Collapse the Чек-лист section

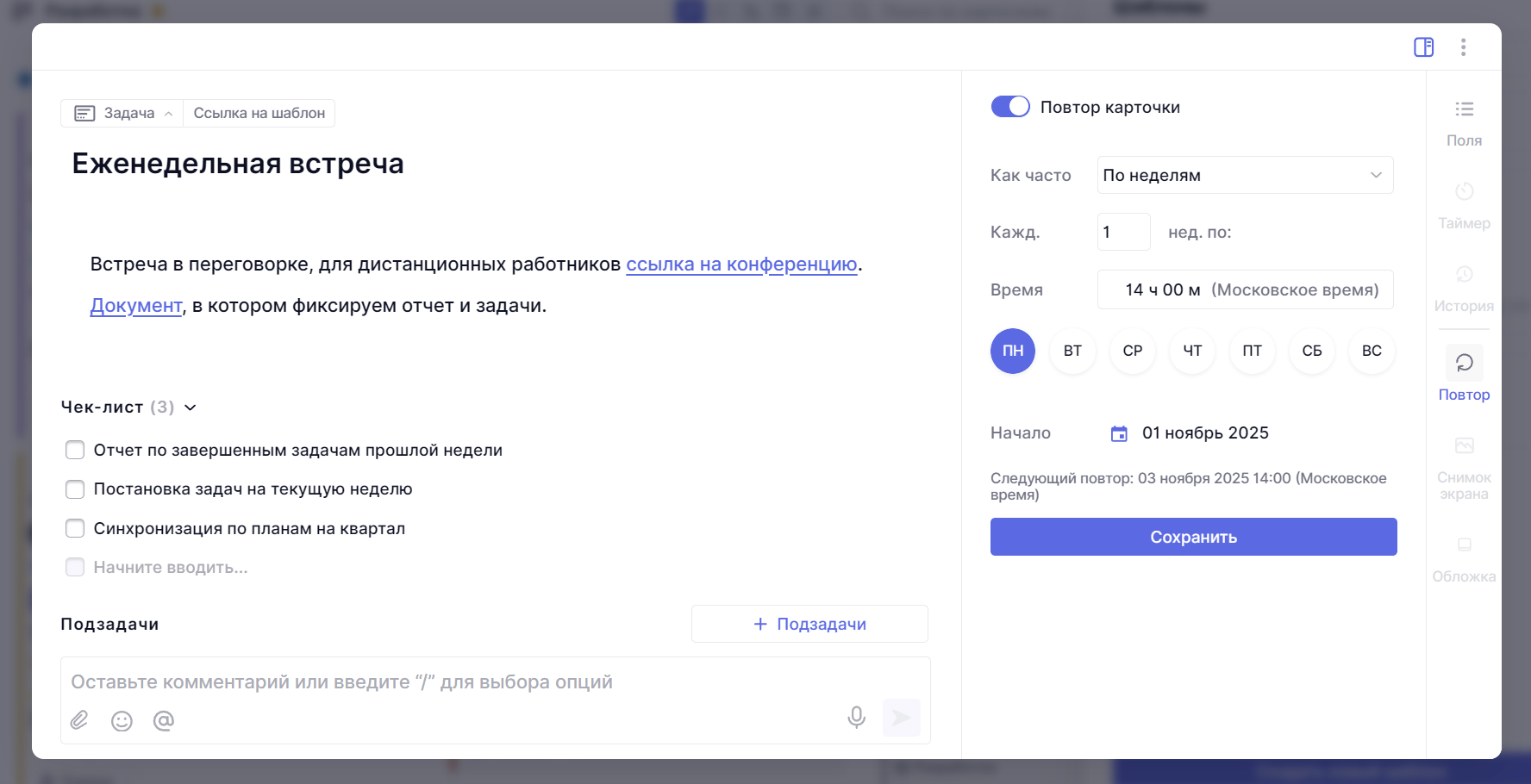tap(191, 407)
